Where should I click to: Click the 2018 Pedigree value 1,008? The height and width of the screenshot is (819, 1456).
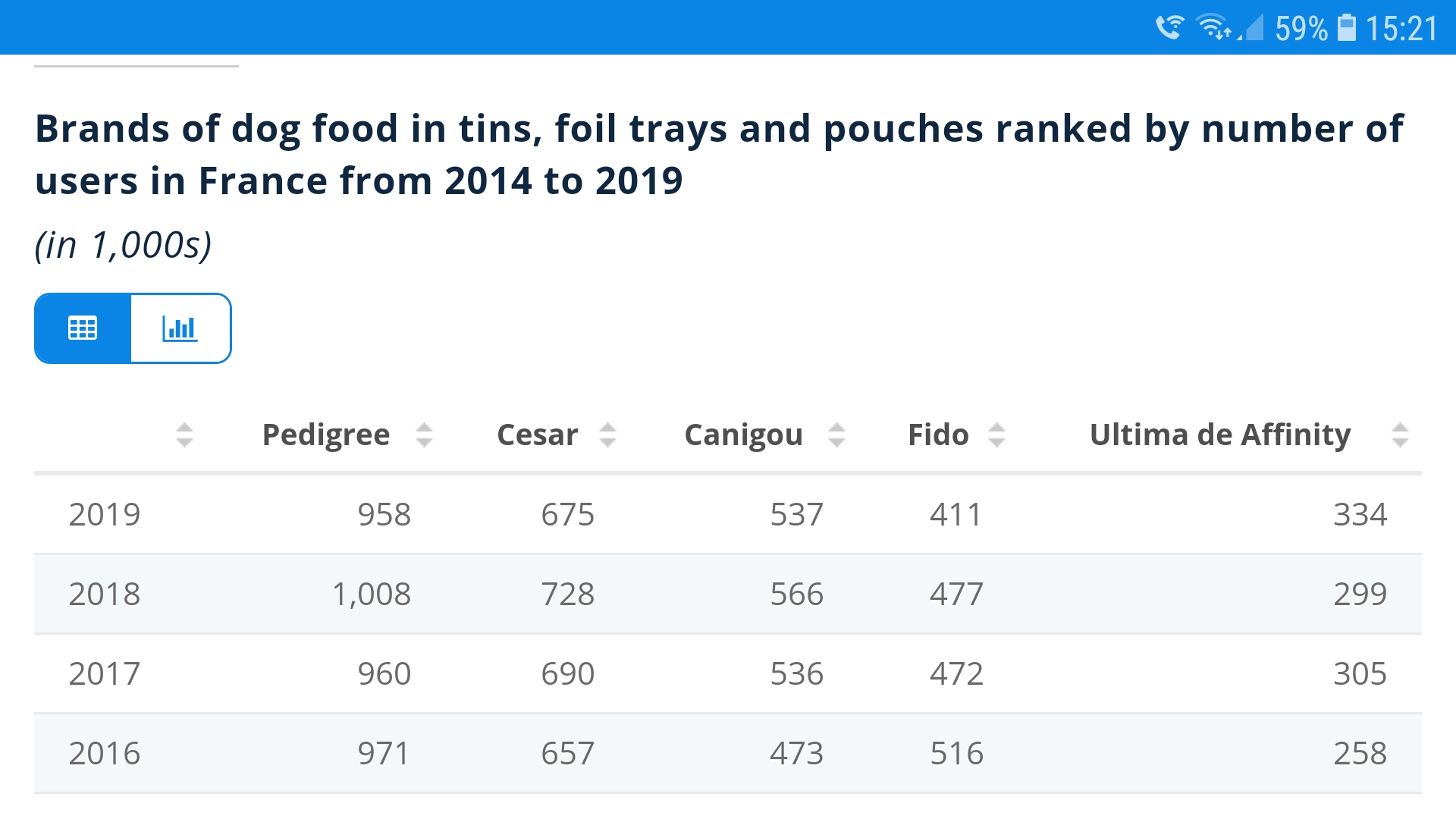[x=372, y=595]
